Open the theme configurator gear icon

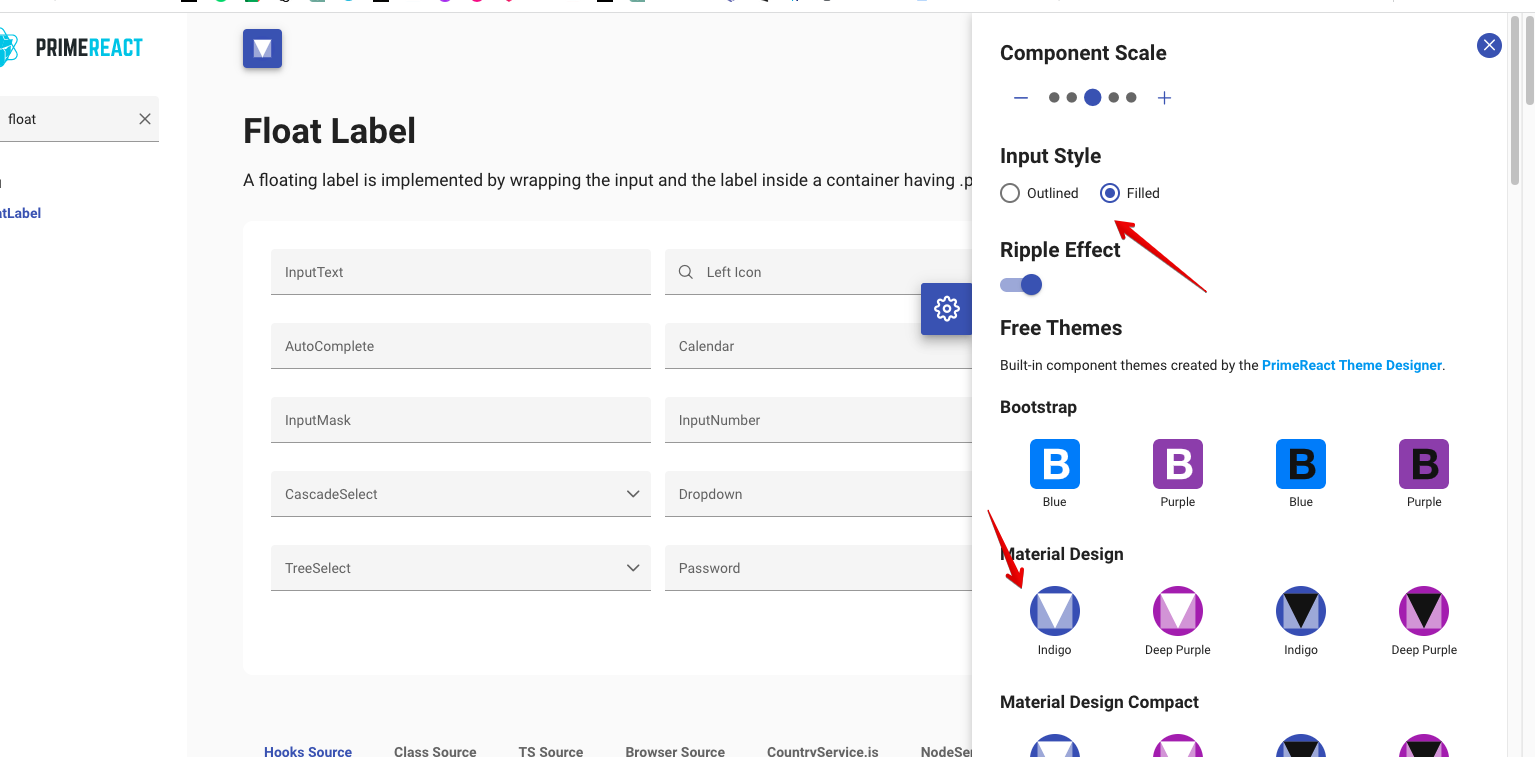coord(946,309)
